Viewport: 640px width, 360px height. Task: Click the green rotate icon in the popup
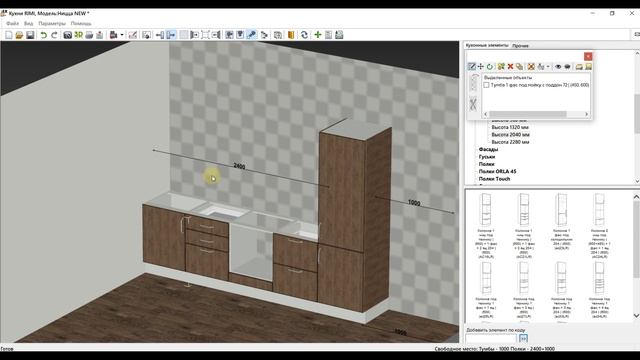pos(490,67)
